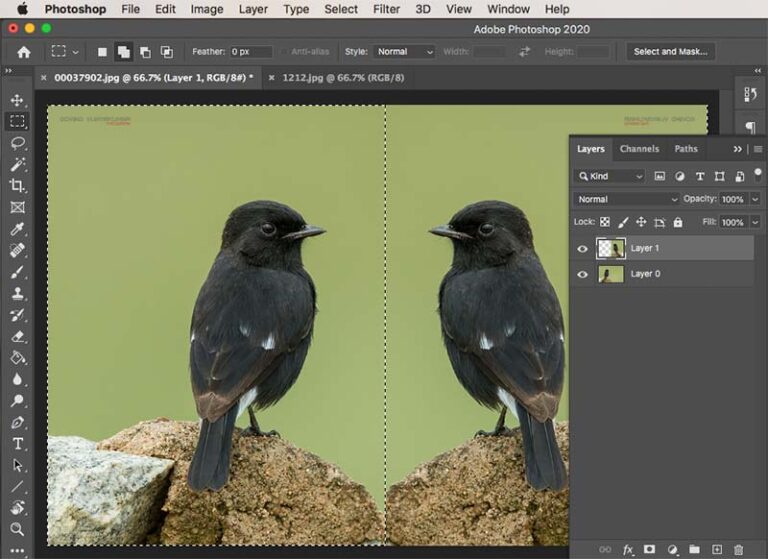Open the Kind filter dropdown

611,176
